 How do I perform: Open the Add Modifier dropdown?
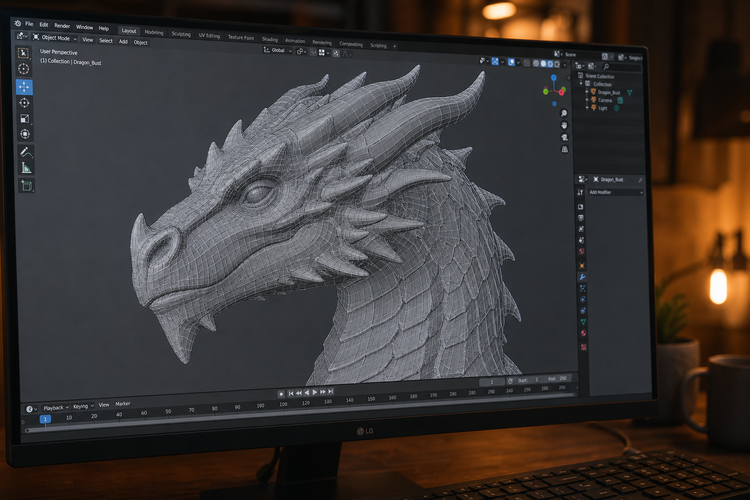[616, 192]
